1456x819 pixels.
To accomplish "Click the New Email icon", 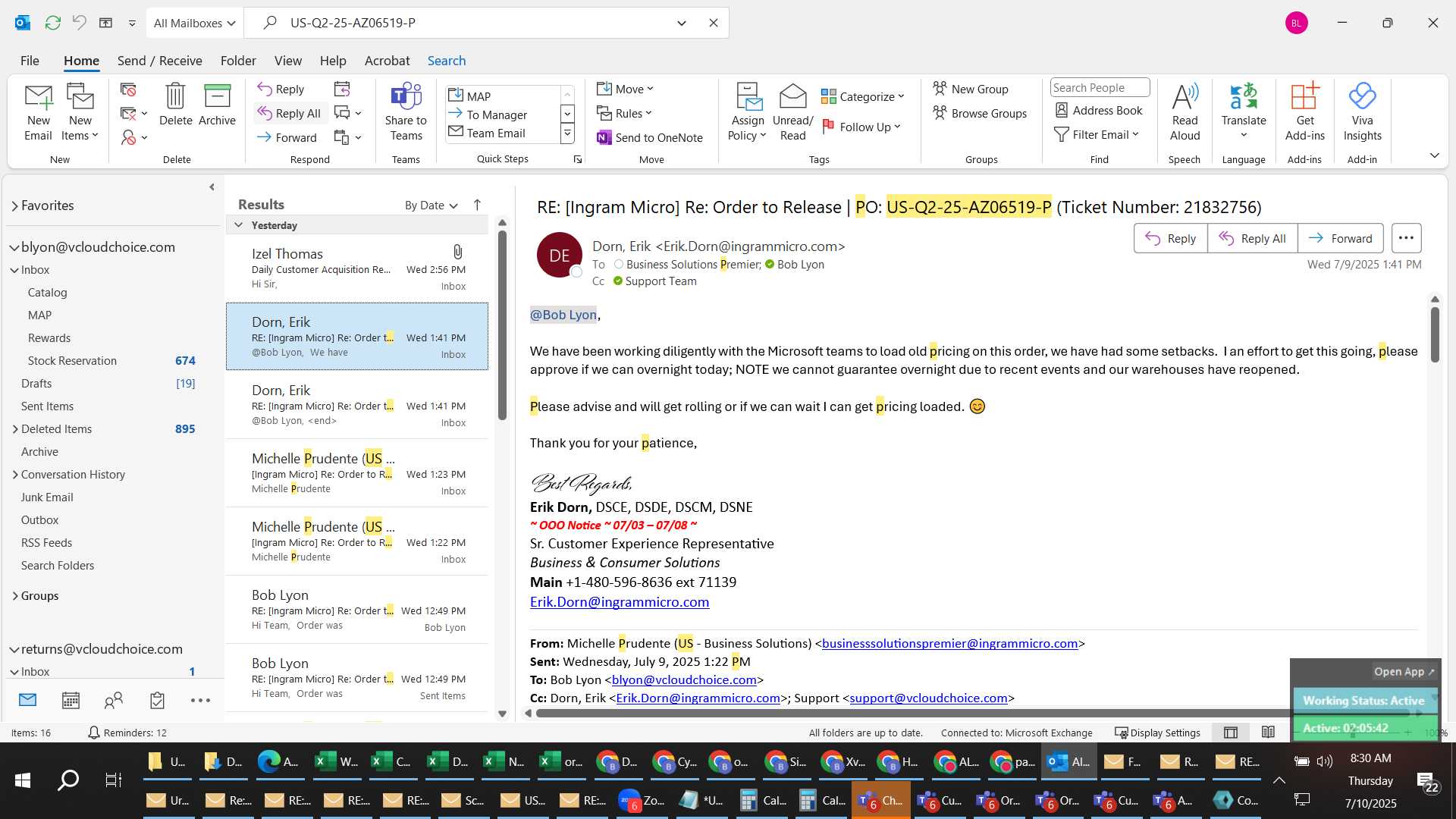I will click(38, 112).
